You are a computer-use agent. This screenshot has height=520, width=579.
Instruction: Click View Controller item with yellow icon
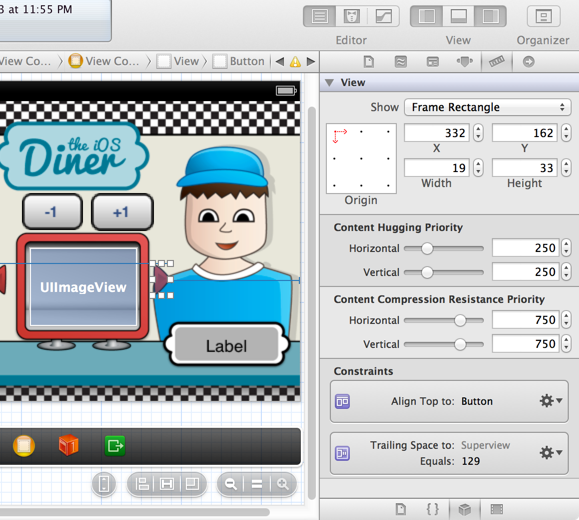tap(104, 61)
